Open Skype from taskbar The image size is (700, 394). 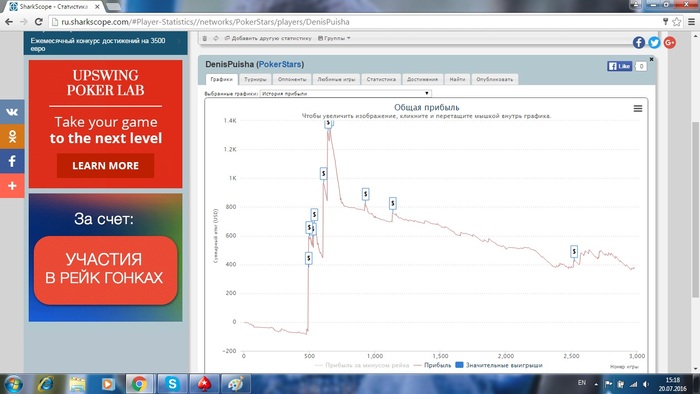[x=172, y=384]
